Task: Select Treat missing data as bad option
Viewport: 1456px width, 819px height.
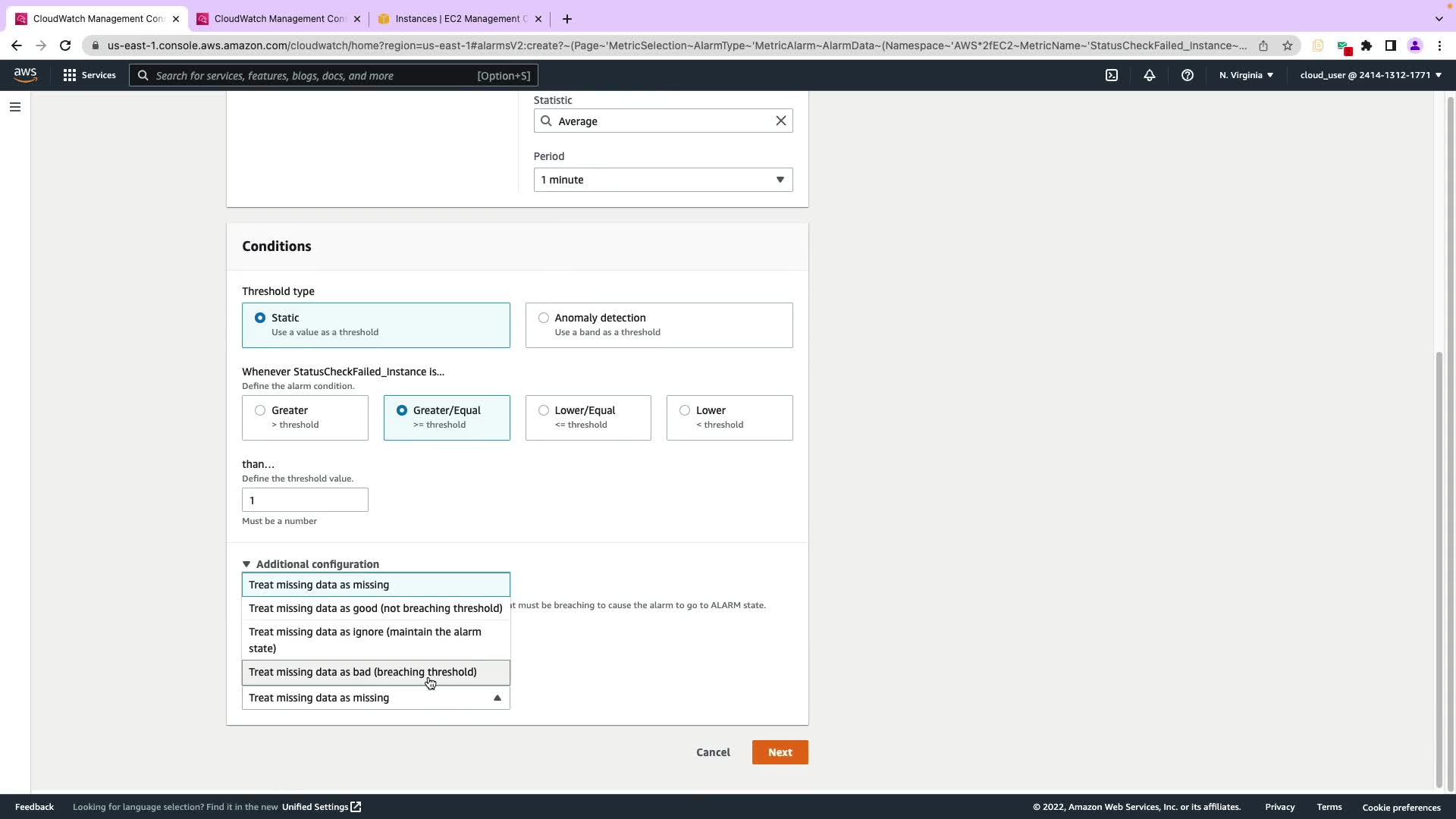Action: point(362,672)
